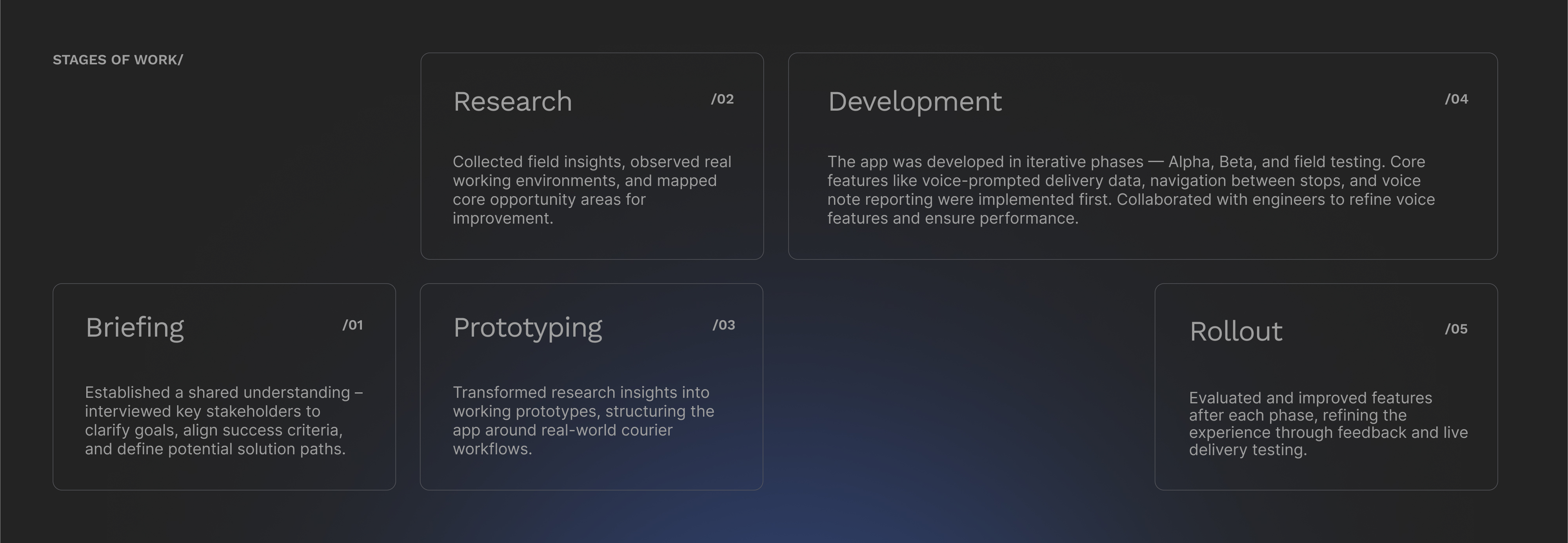This screenshot has width=1568, height=543.
Task: Click the /04 stage number
Action: coord(1457,99)
